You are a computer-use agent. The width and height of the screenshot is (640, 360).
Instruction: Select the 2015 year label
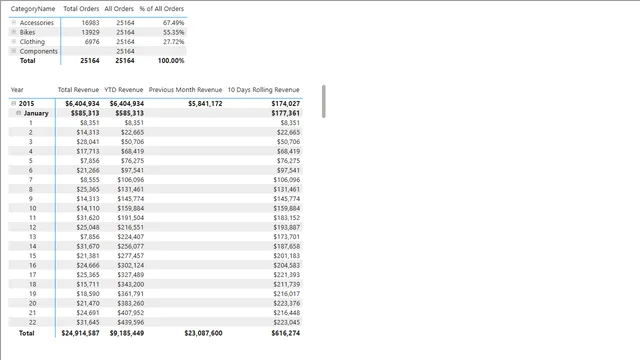point(26,104)
